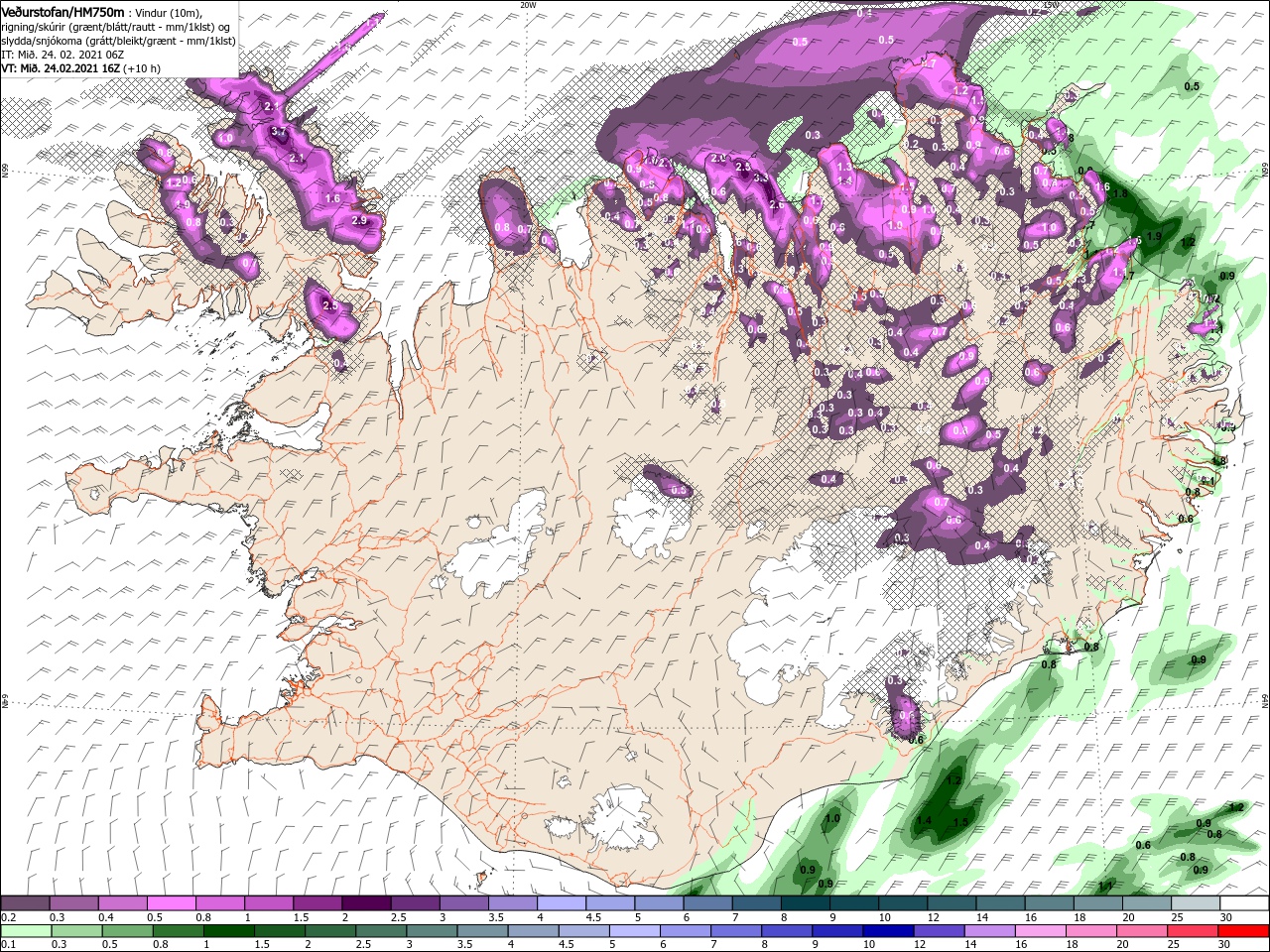Select the 'Vindur (10m)' text in the header

pyautogui.click(x=170, y=12)
